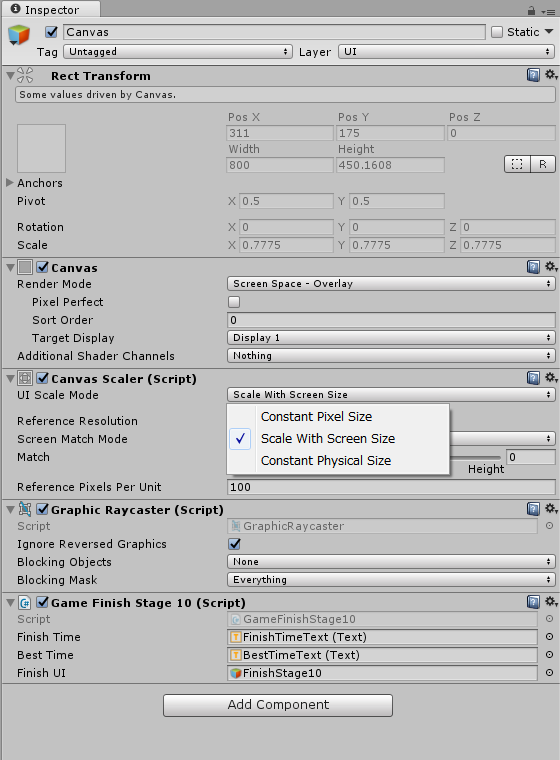Select Constant Physical Size option
Screen dimensions: 560x760
[338, 460]
